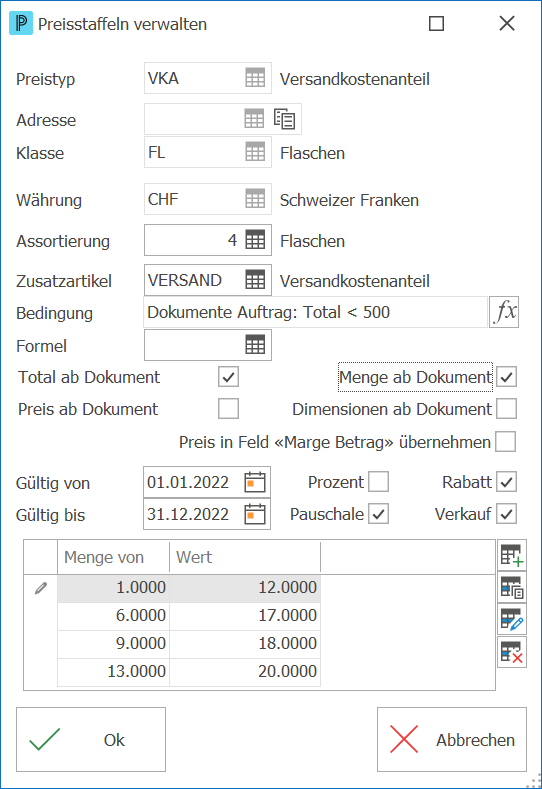Click the Bedingung condition text field
542x789 pixels.
(x=316, y=312)
